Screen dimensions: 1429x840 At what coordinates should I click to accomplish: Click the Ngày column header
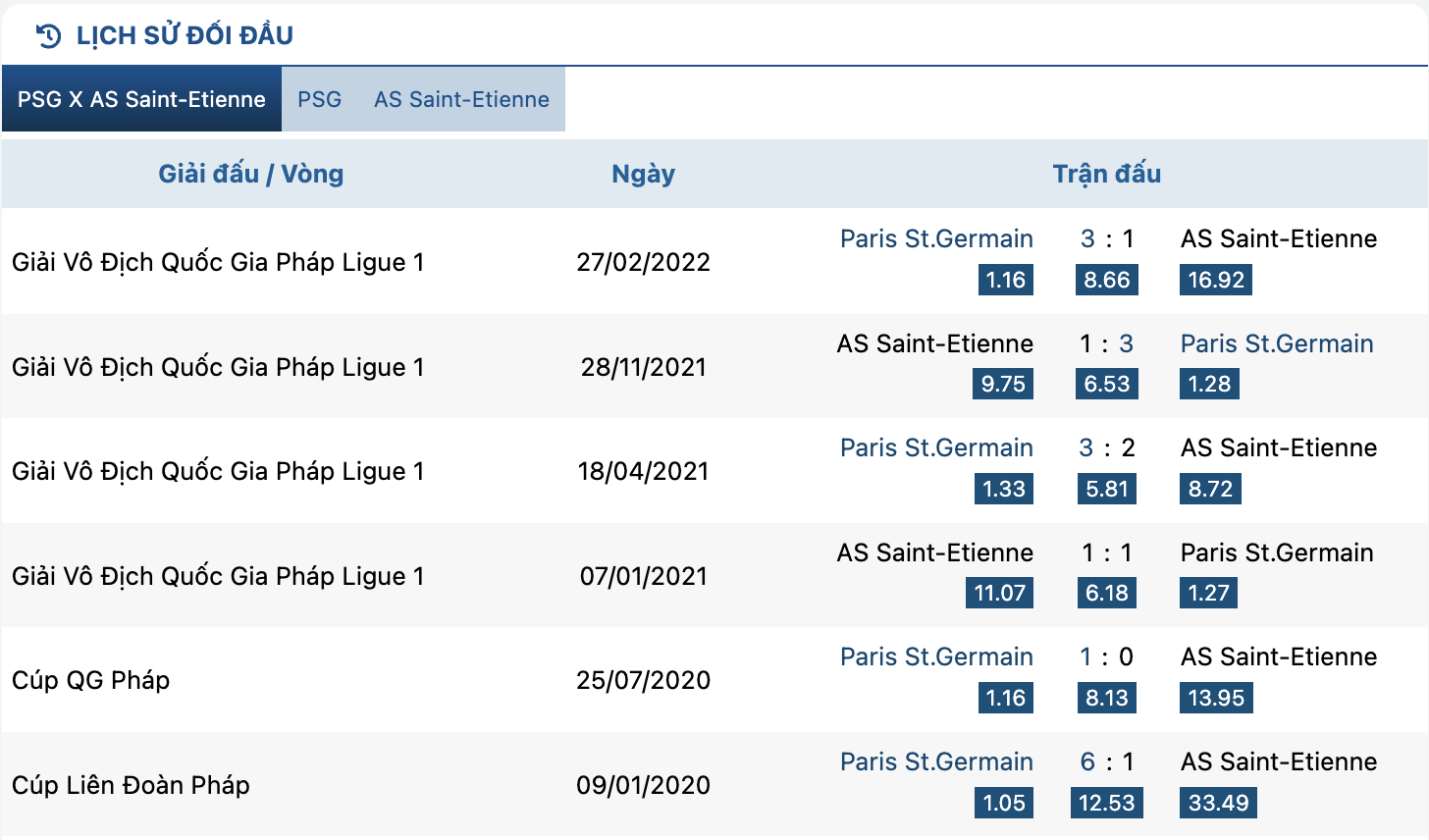[x=643, y=174]
